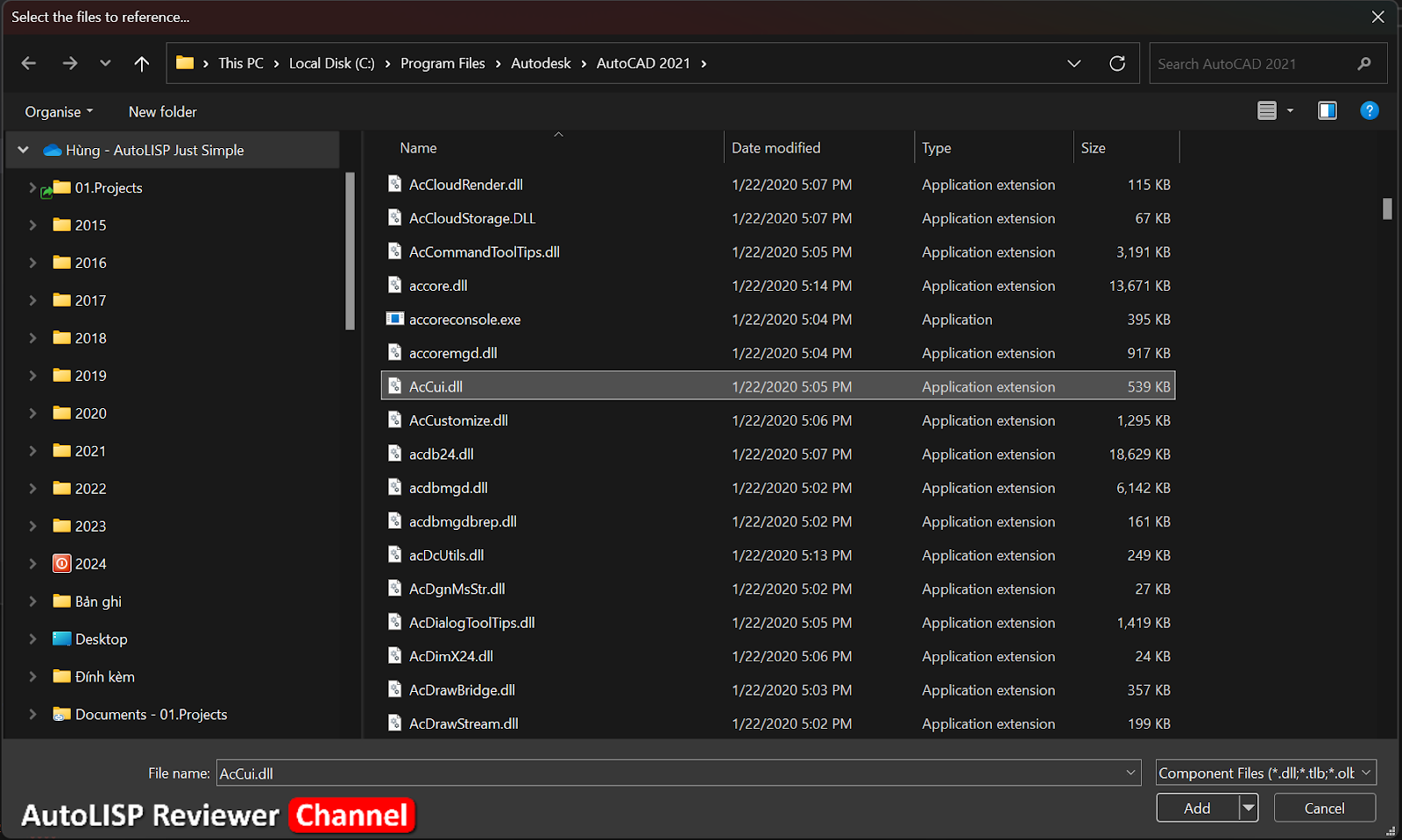
Task: Select the accore.dll file icon
Action: pos(395,286)
